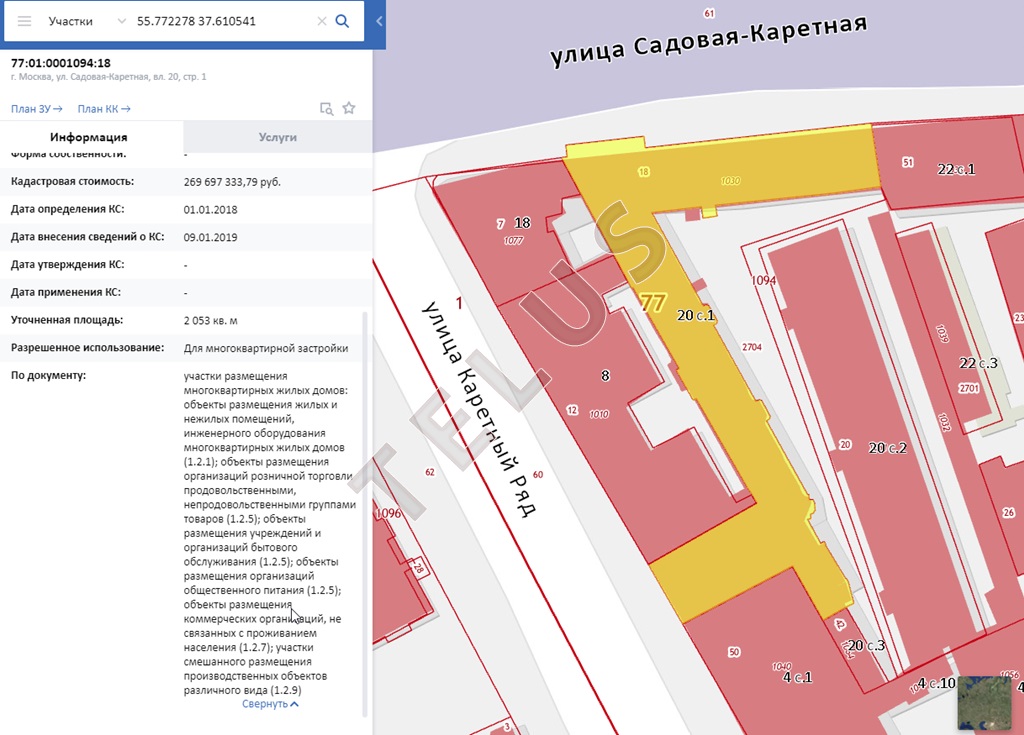Screen dimensions: 1024x735
Task: Collapse the side panel with arrow button
Action: (379, 22)
